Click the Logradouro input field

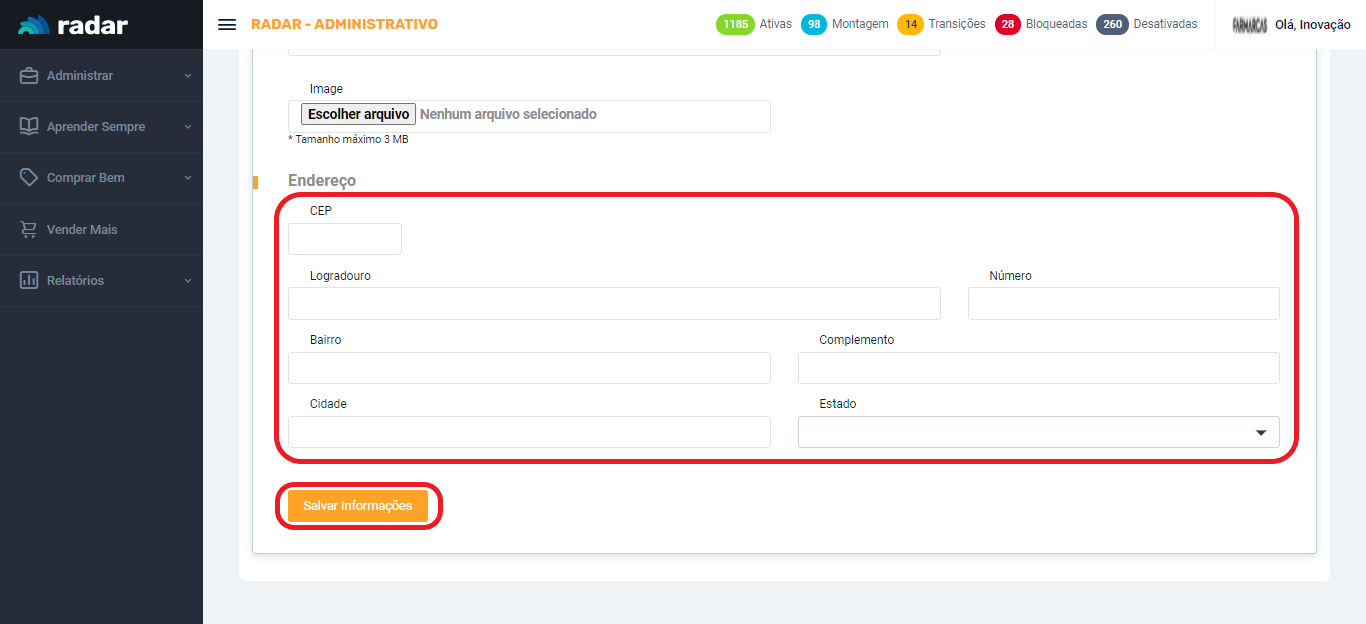[x=614, y=304]
